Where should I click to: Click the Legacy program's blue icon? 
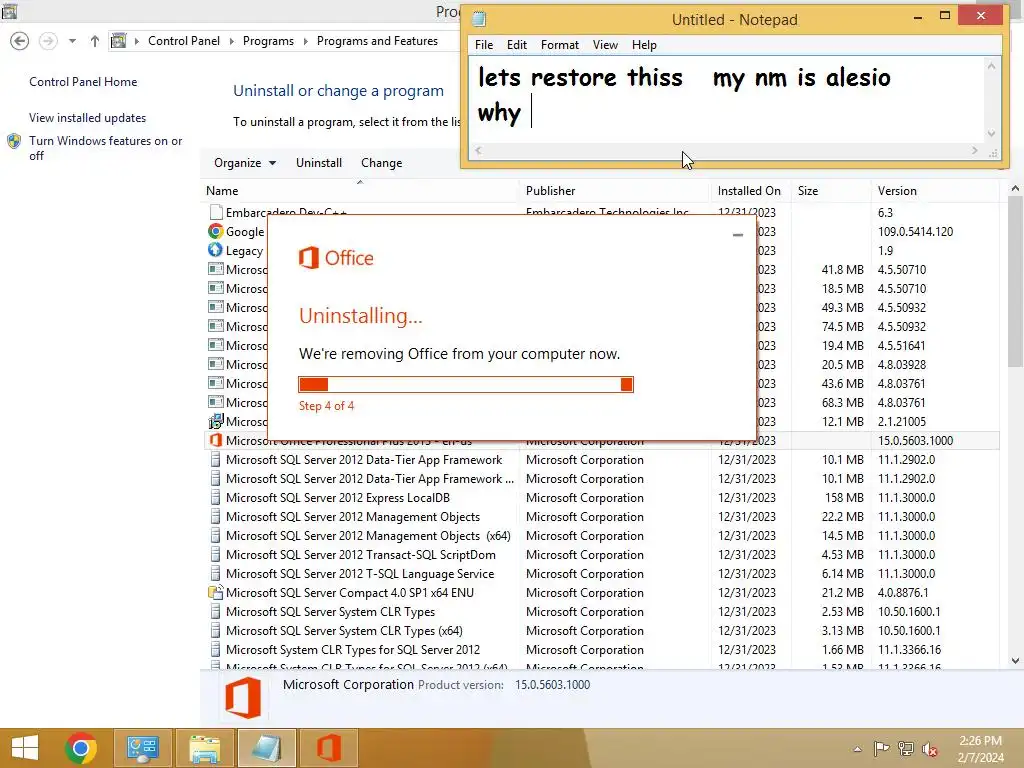(x=216, y=250)
